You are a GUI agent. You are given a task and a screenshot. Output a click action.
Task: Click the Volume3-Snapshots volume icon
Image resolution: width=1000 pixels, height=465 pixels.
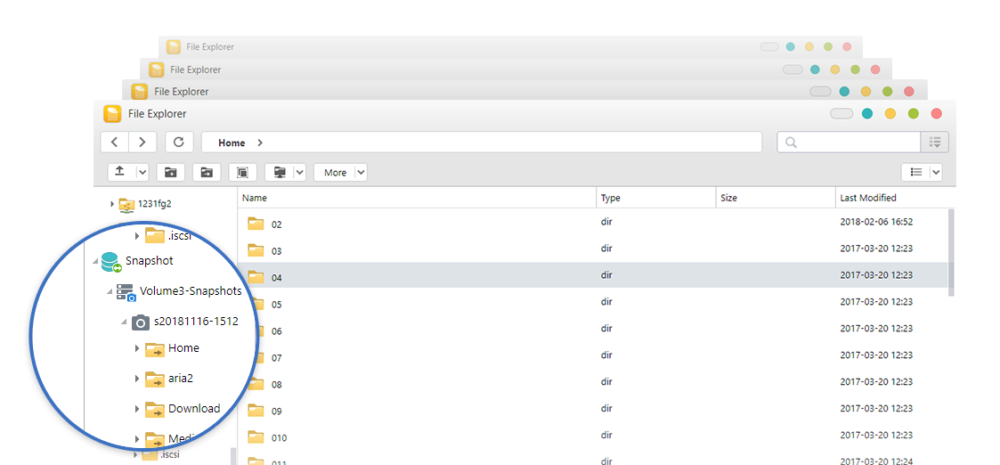coord(126,292)
